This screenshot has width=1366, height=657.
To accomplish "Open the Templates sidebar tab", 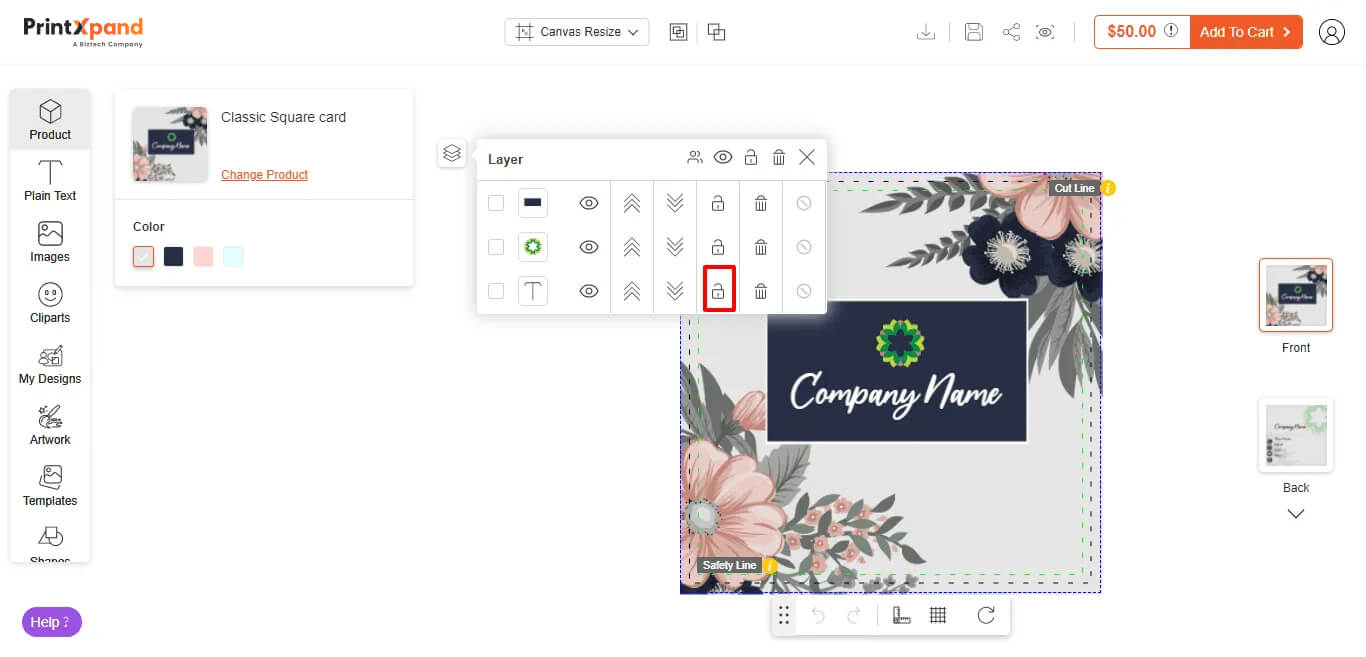I will point(50,486).
